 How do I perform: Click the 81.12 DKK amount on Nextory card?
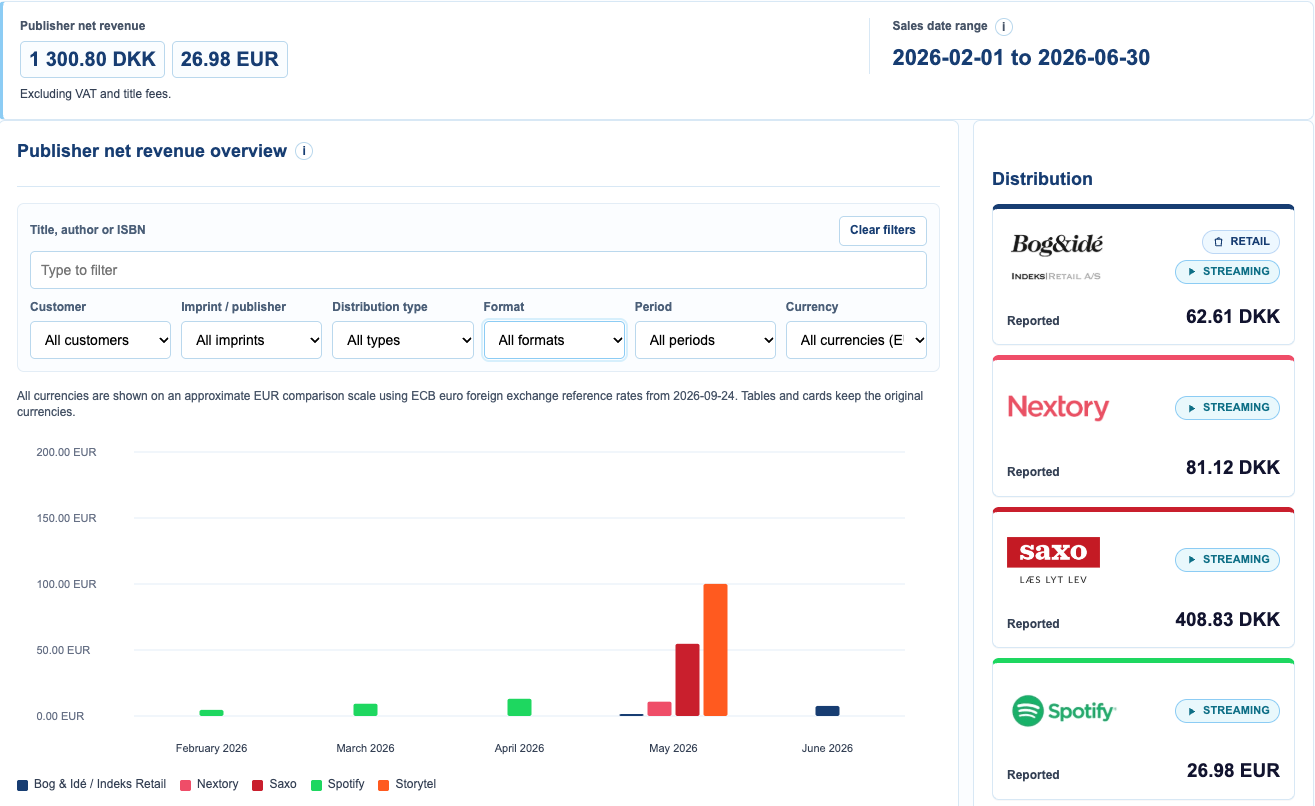pyautogui.click(x=1233, y=468)
